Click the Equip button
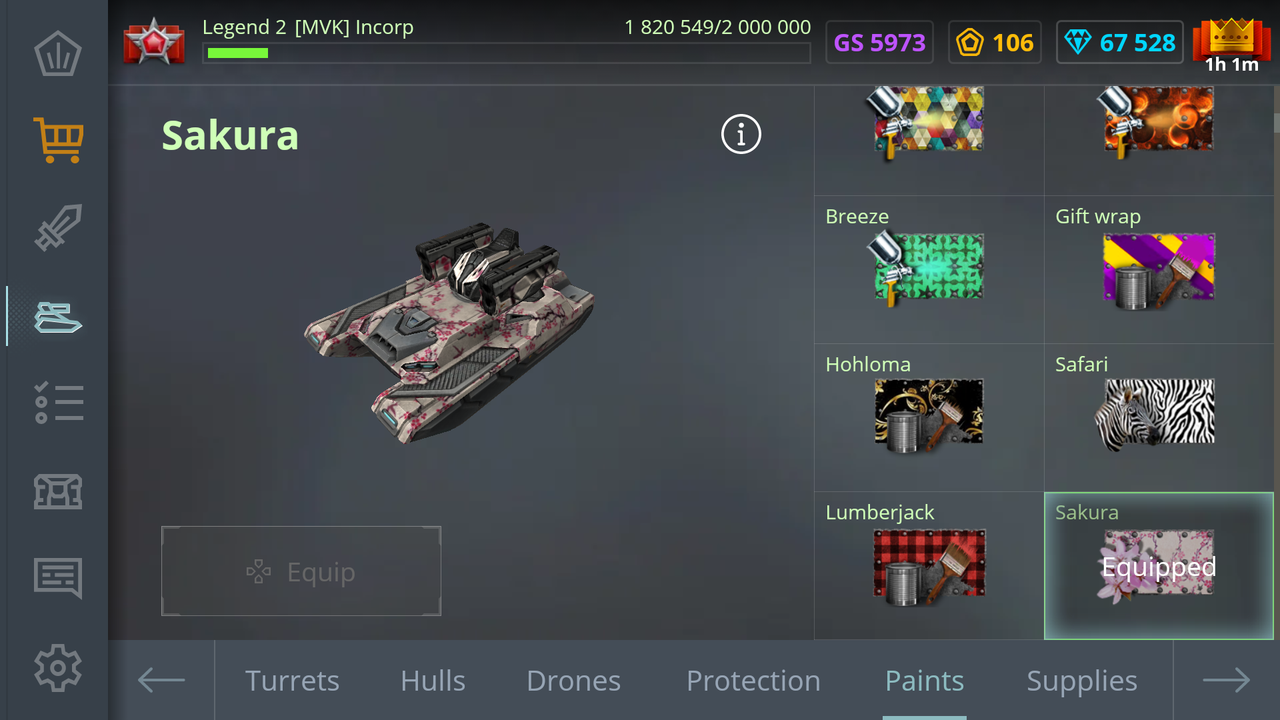 [301, 571]
